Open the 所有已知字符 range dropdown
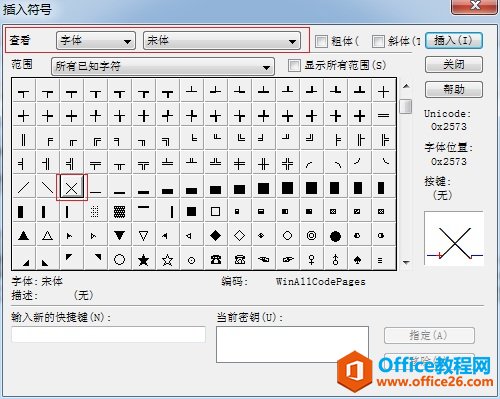This screenshot has width=500, height=399. coord(163,66)
